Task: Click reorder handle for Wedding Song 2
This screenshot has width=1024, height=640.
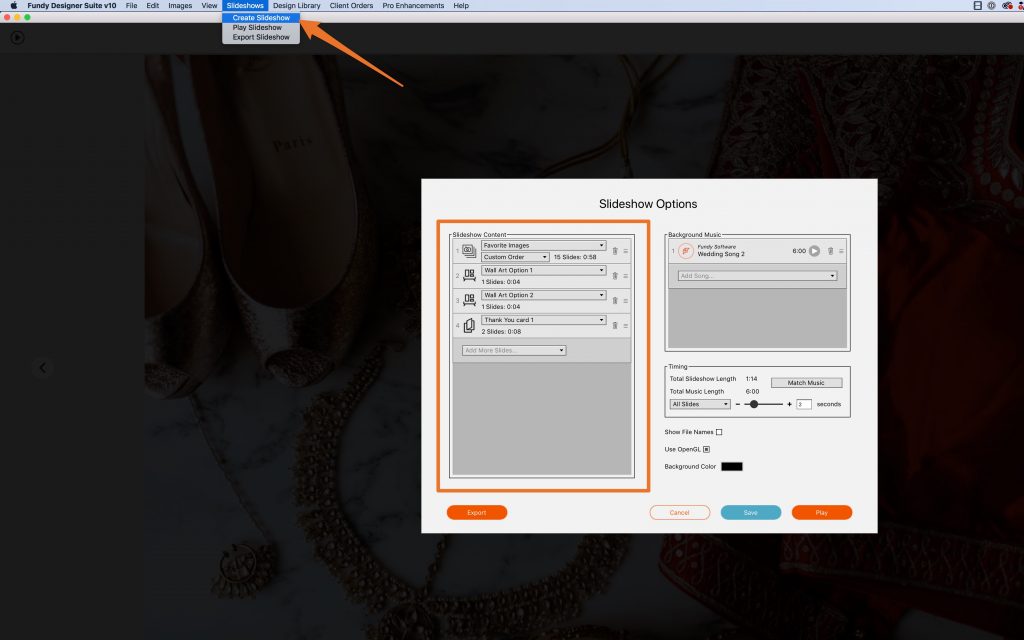Action: point(841,251)
